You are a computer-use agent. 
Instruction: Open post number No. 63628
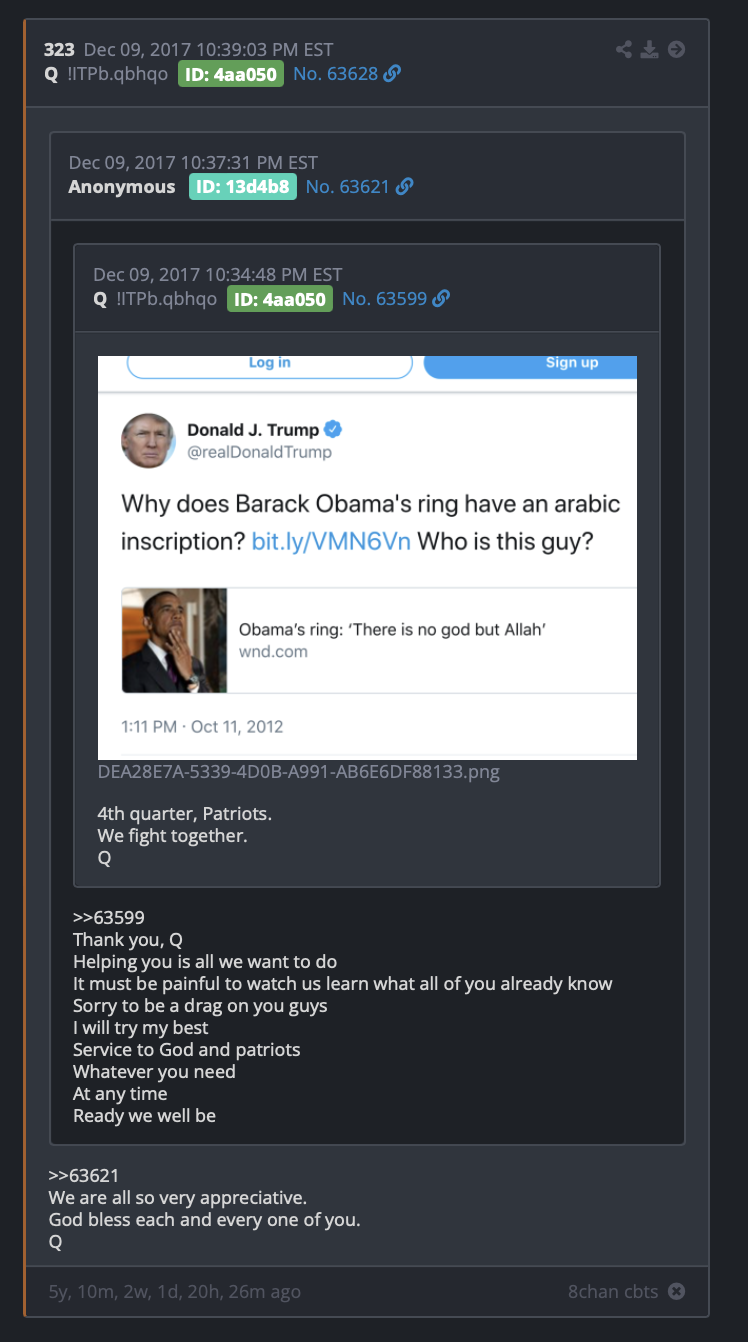click(x=336, y=74)
